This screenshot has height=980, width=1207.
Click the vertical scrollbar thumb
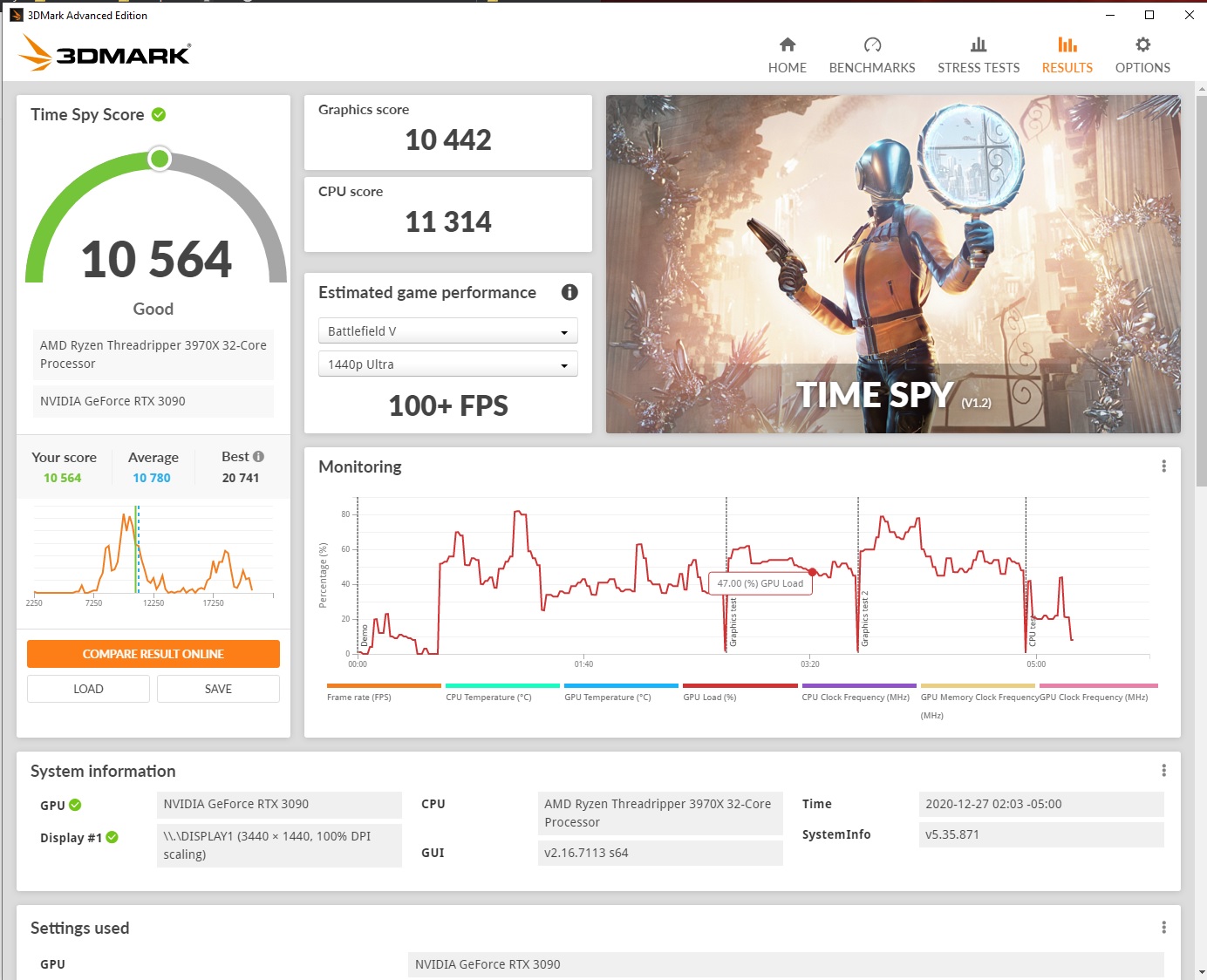pyautogui.click(x=1201, y=290)
